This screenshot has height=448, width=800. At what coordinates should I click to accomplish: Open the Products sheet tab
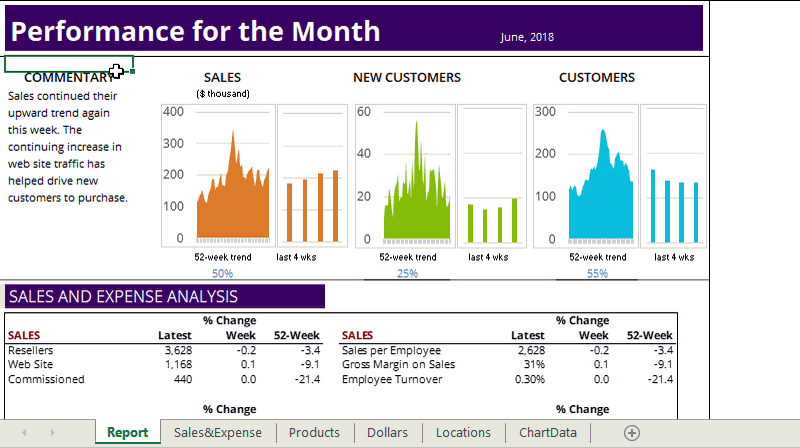[314, 433]
